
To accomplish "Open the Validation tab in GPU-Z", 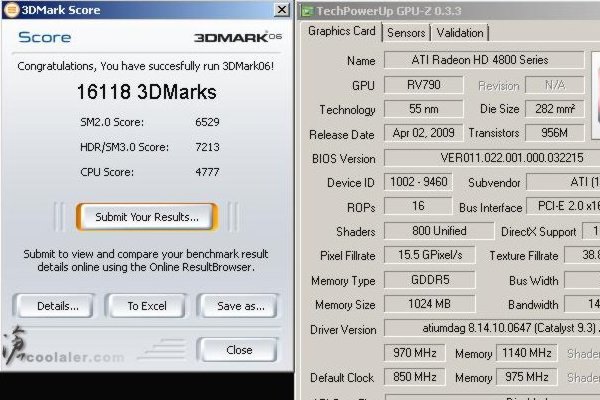I will (x=460, y=33).
